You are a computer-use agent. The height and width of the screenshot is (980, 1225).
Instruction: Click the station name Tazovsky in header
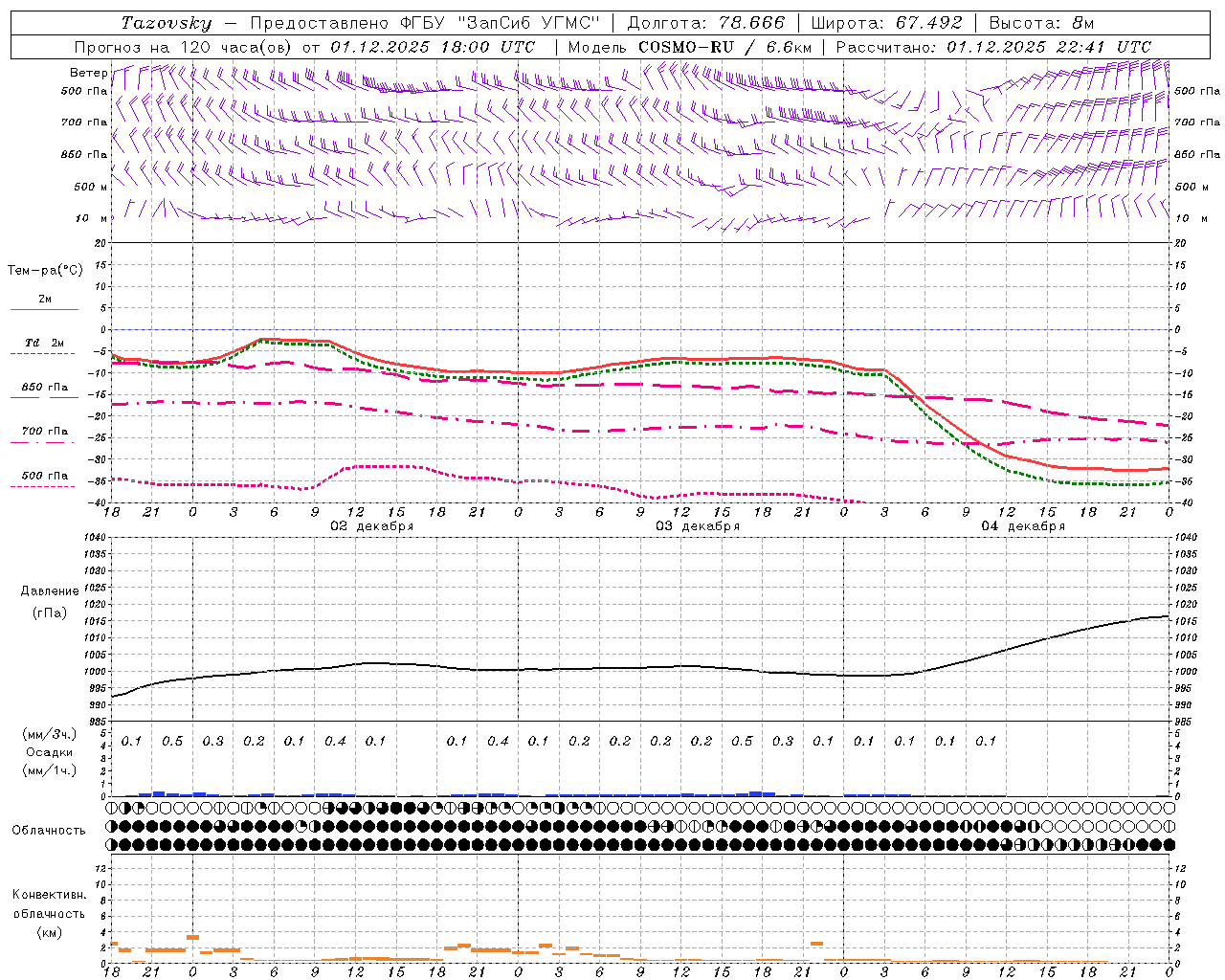pos(167,23)
